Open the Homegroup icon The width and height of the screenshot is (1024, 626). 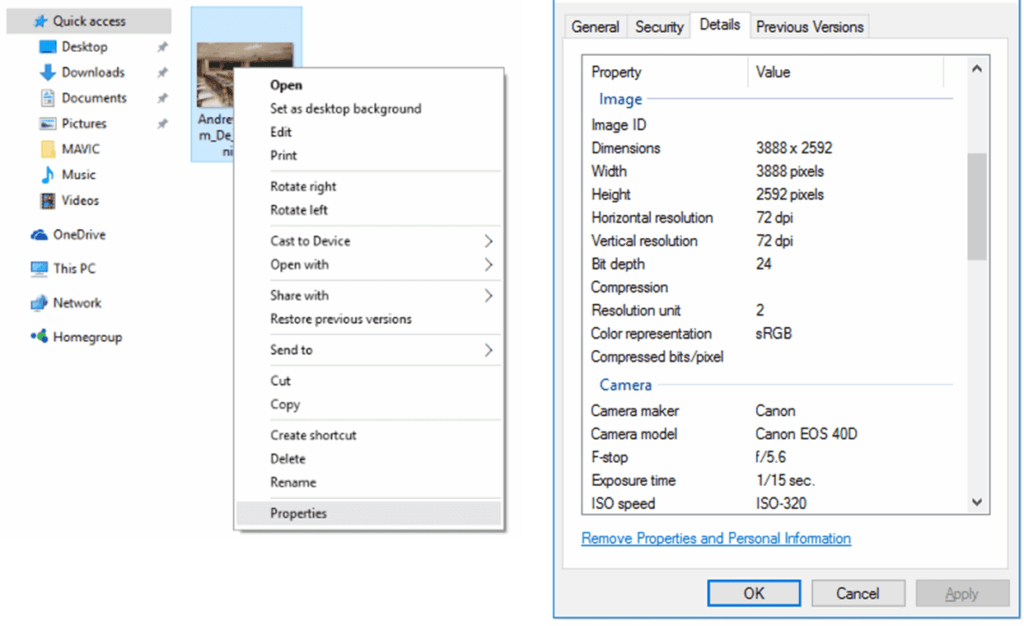39,338
